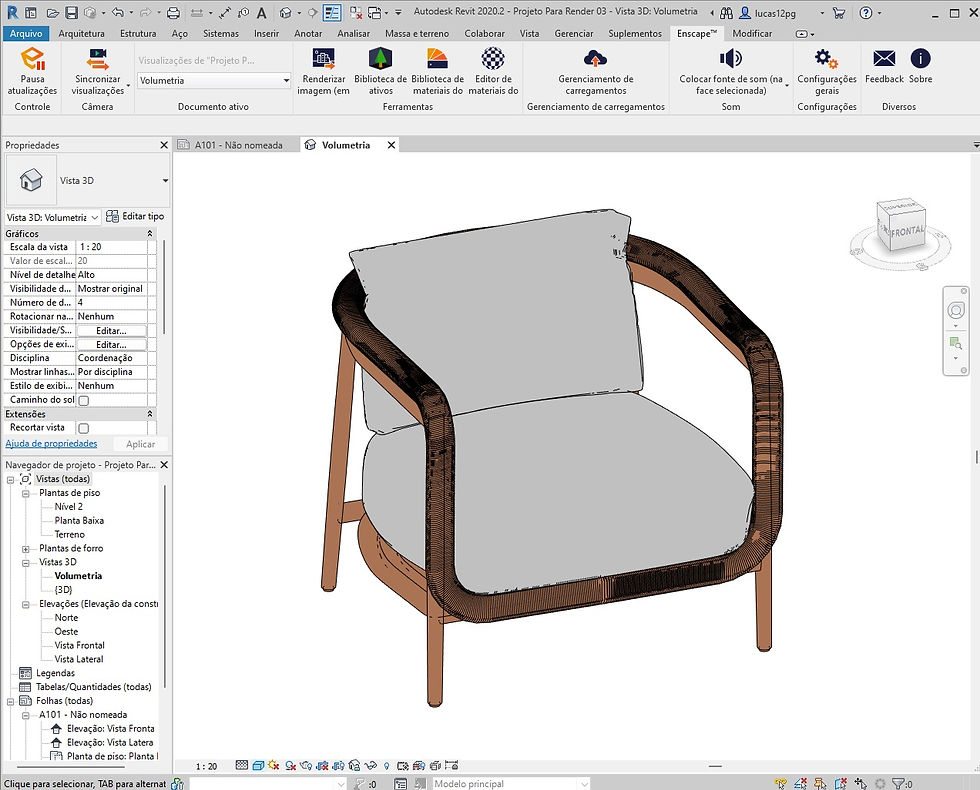980x790 pixels.
Task: Click the Feedback envelope icon
Action: 884,59
